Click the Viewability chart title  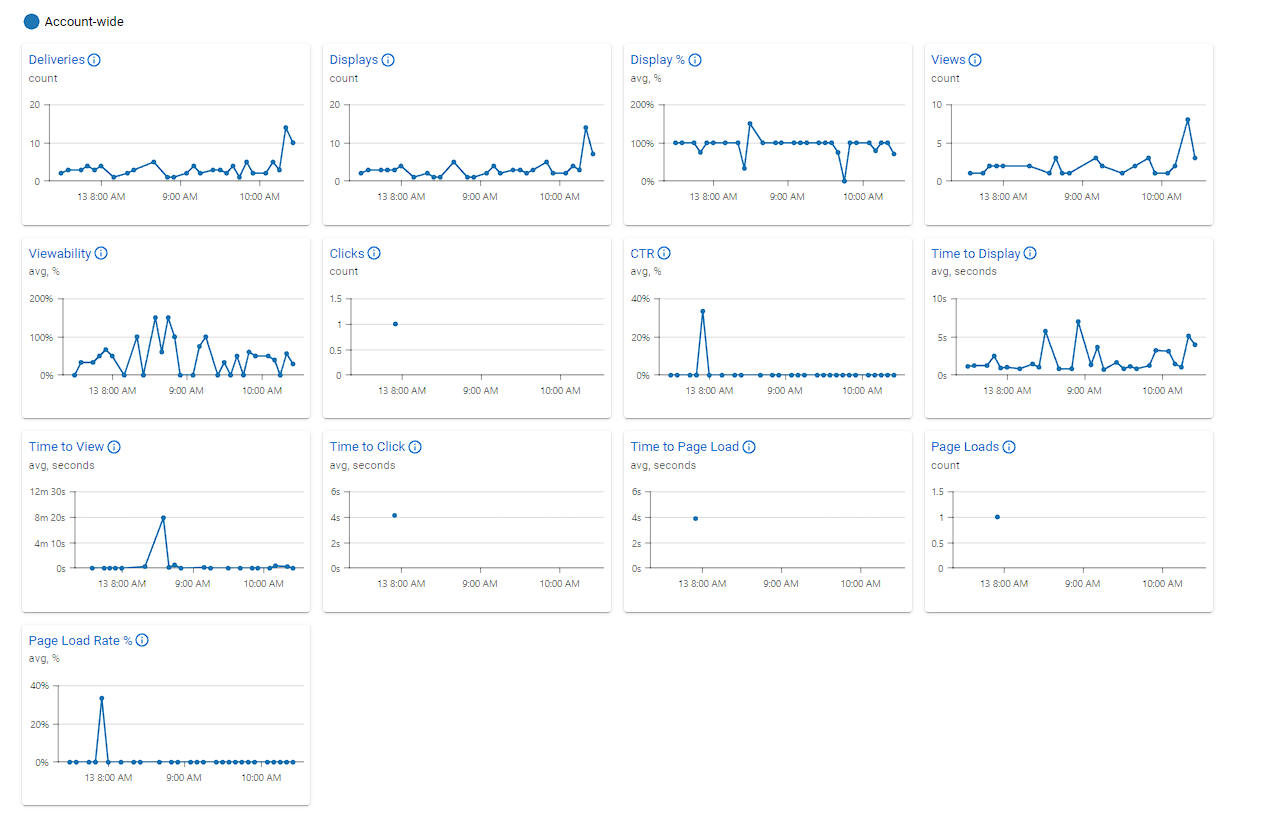click(60, 253)
